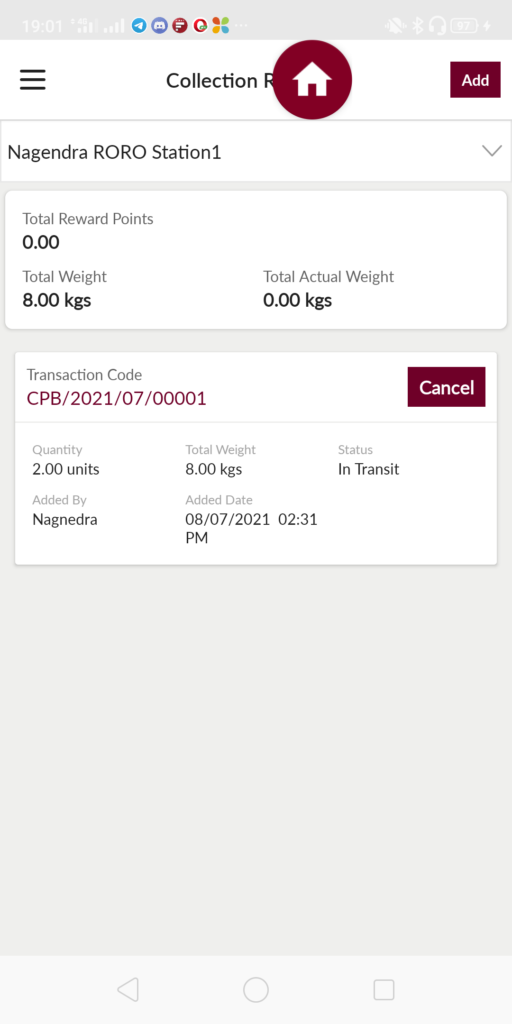
Task: Open transaction code CPB/2021/07/00001
Action: [116, 398]
